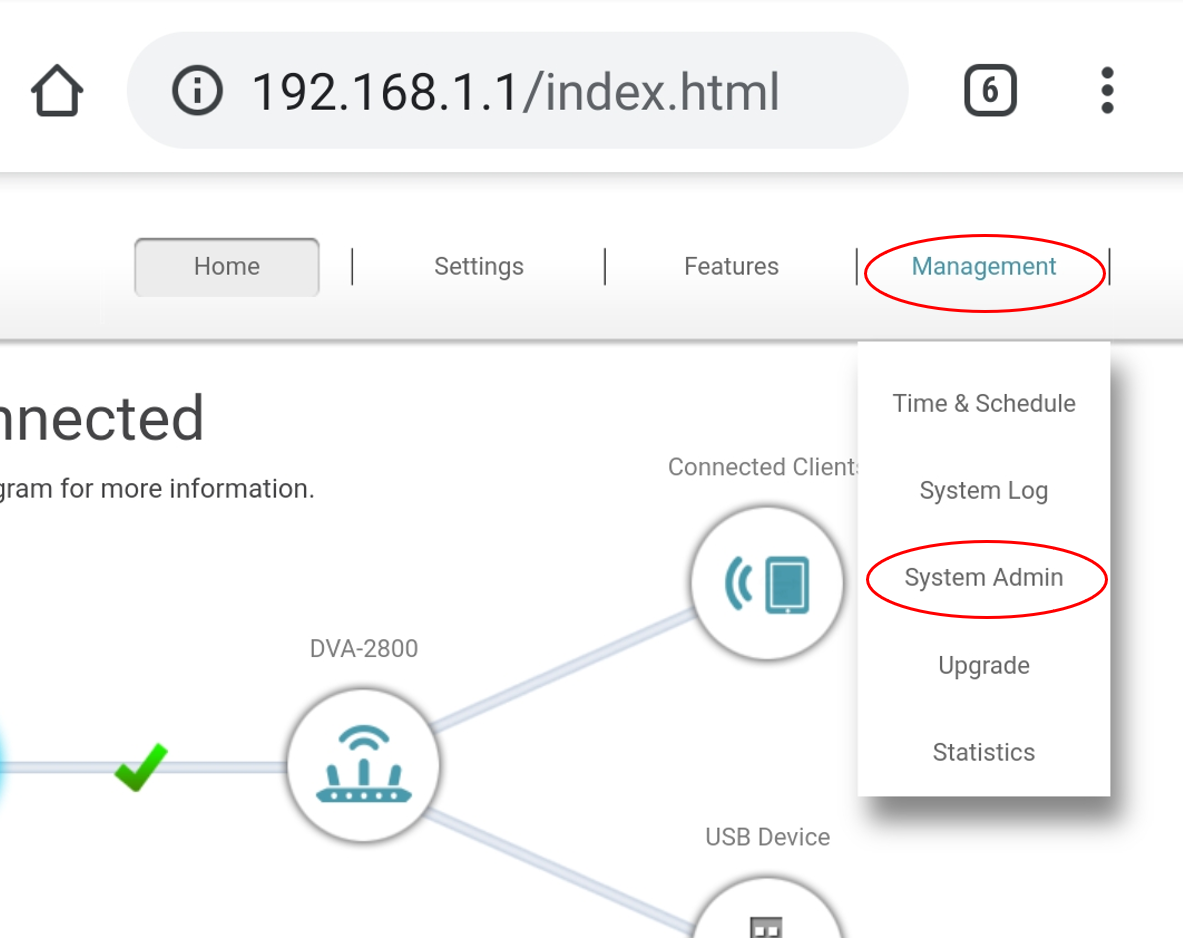Open the tab switcher showing 6 tabs
1183x938 pixels.
pos(990,91)
